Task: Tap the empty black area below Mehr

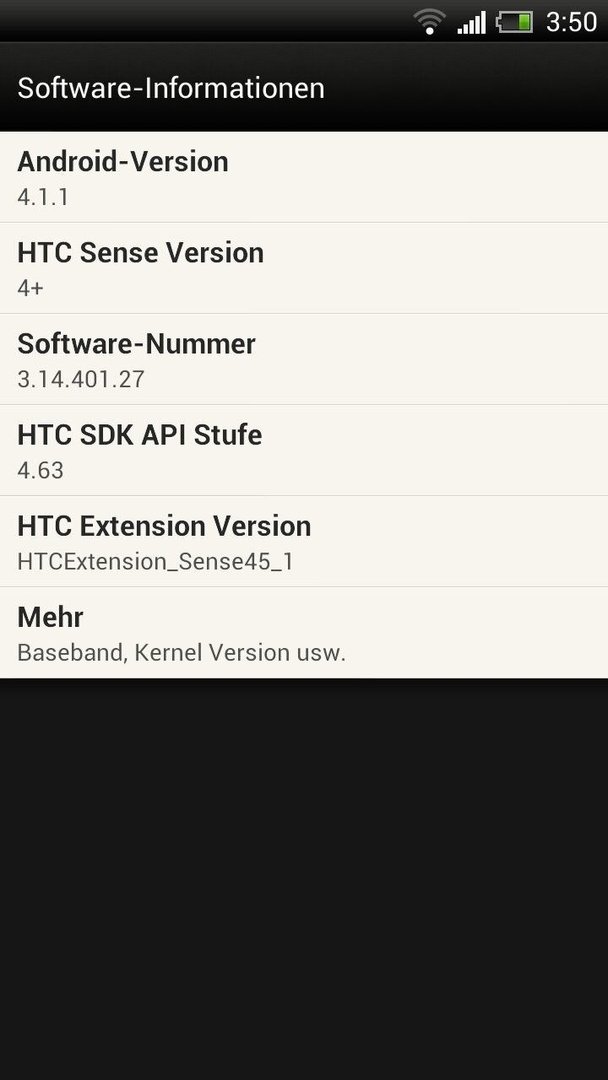Action: pyautogui.click(x=304, y=879)
